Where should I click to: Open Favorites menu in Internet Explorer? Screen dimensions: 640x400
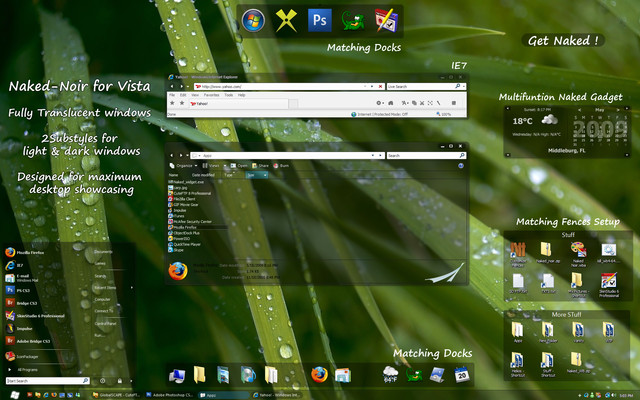pos(210,95)
